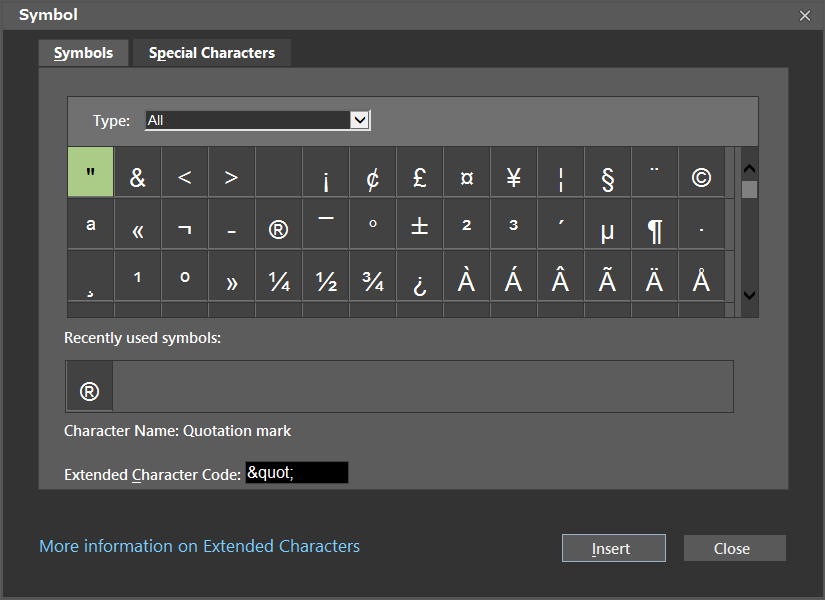
Task: Open the Type dropdown list
Action: pos(360,120)
